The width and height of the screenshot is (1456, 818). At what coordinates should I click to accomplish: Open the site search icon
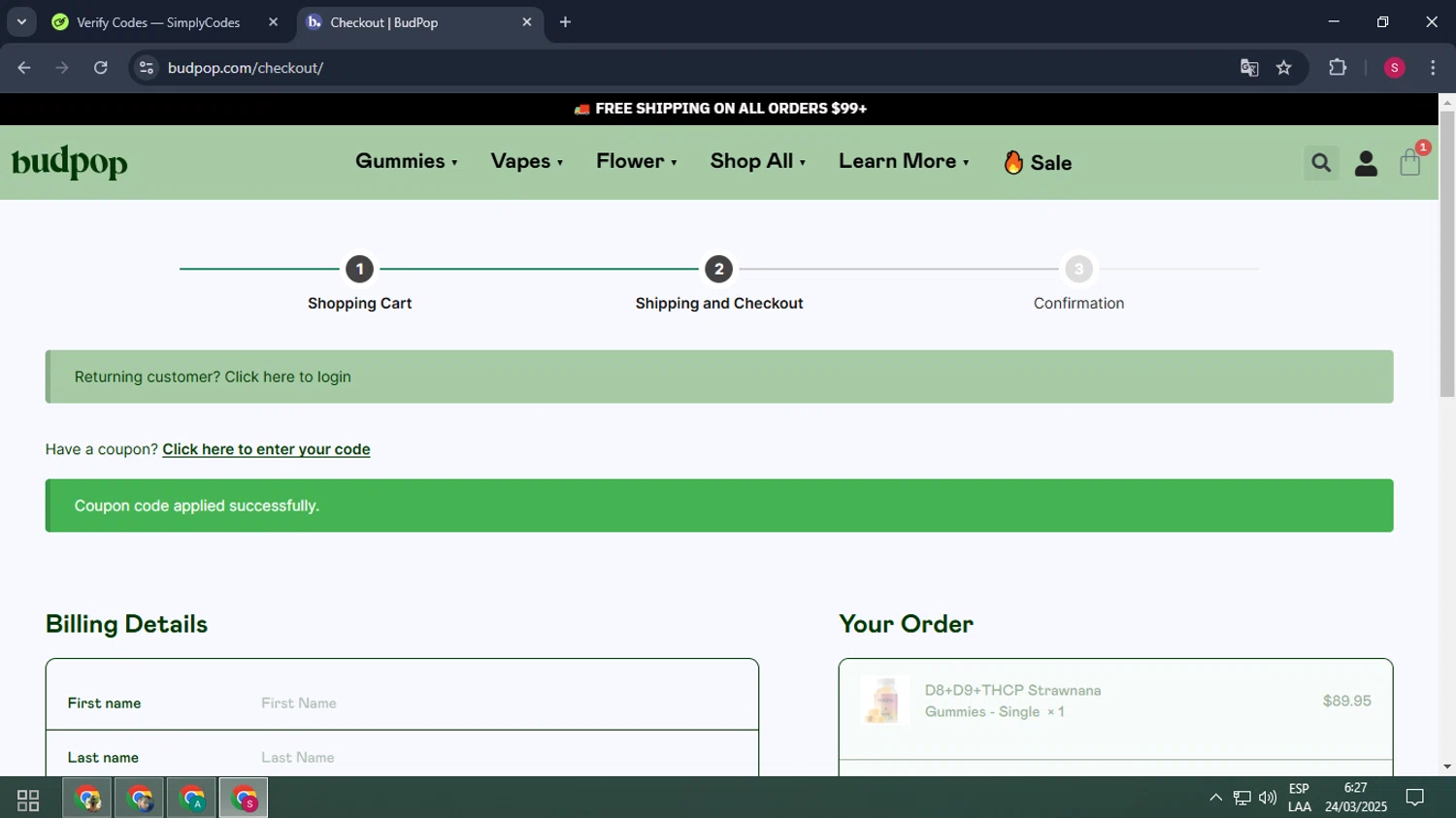tap(1321, 163)
